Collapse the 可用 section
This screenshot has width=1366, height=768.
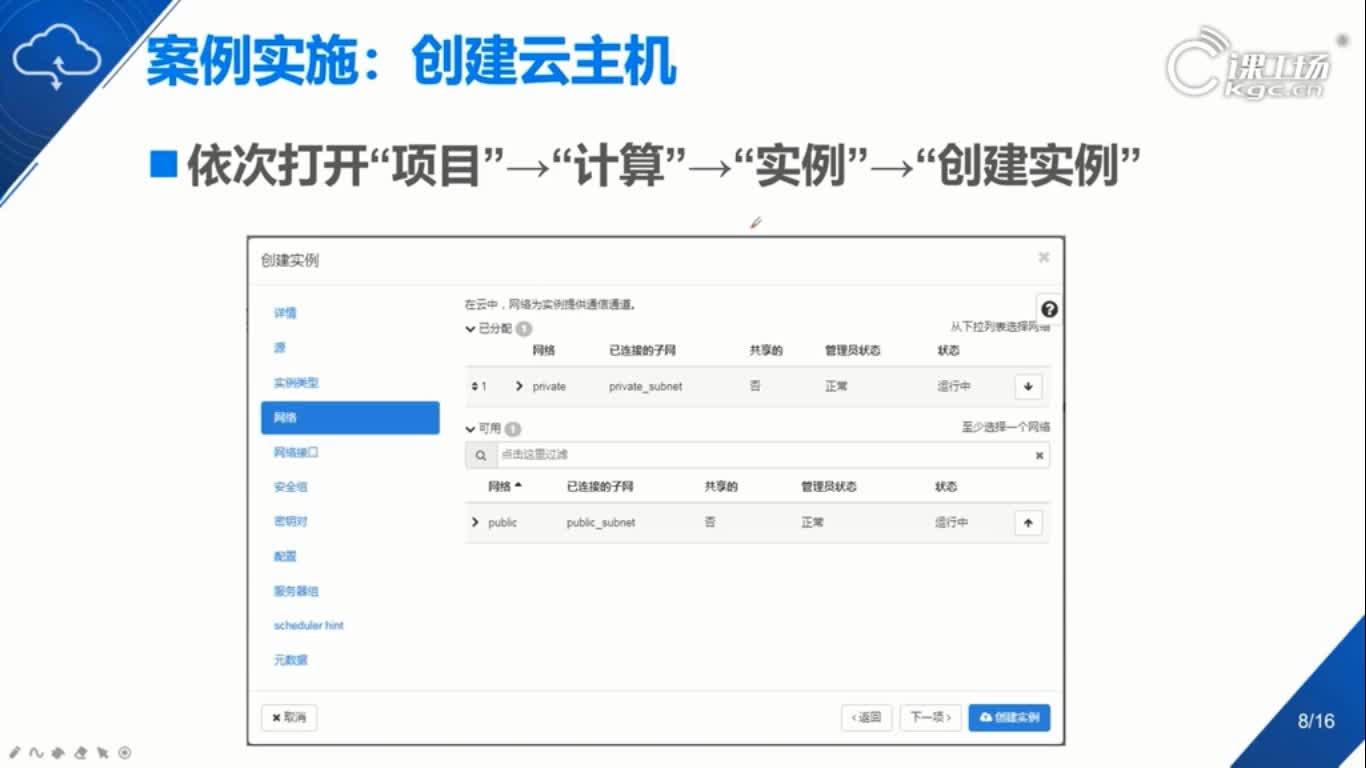coord(468,428)
